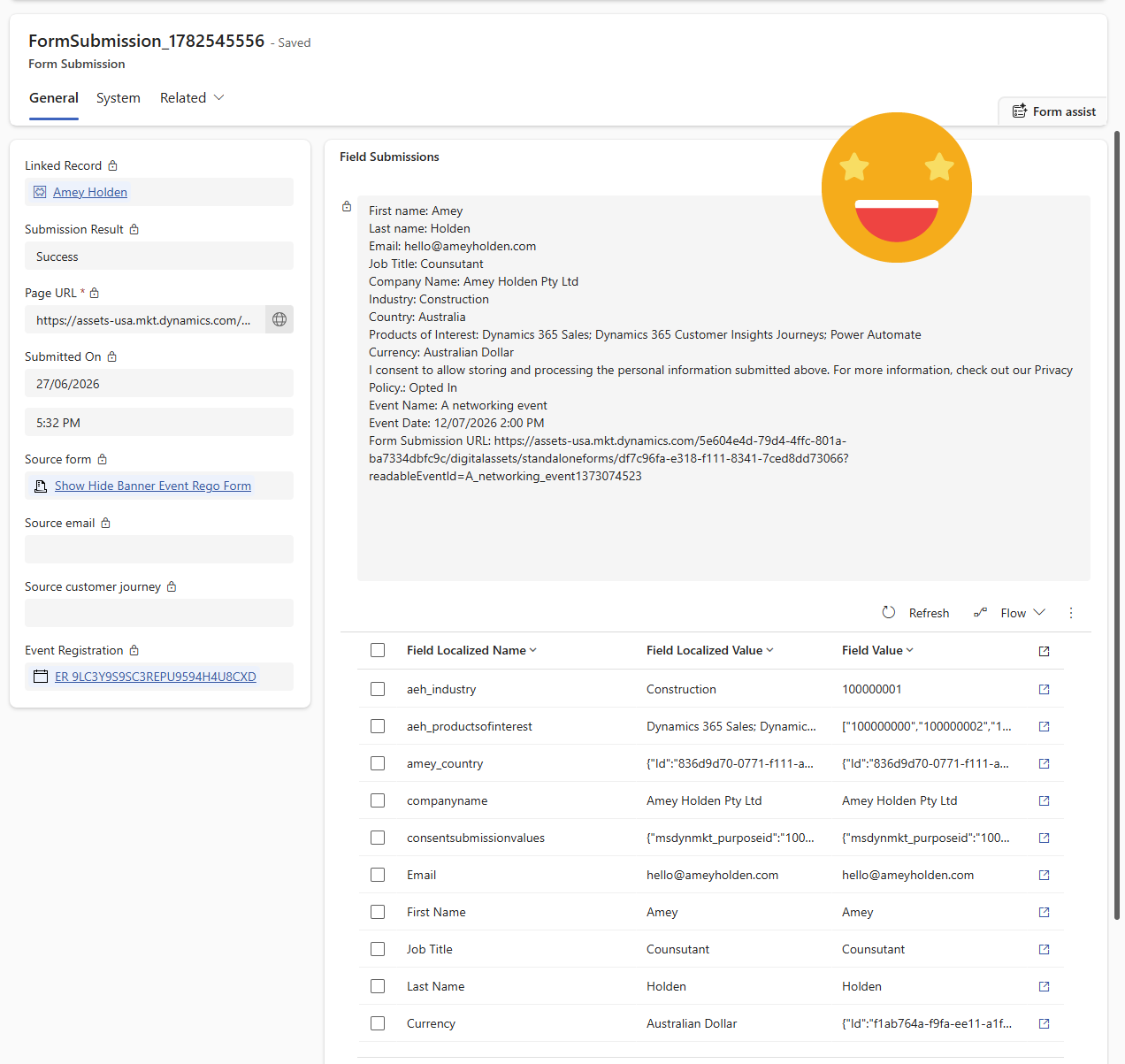This screenshot has height=1064, width=1125.
Task: Select the companyname row checkbox
Action: [x=378, y=800]
